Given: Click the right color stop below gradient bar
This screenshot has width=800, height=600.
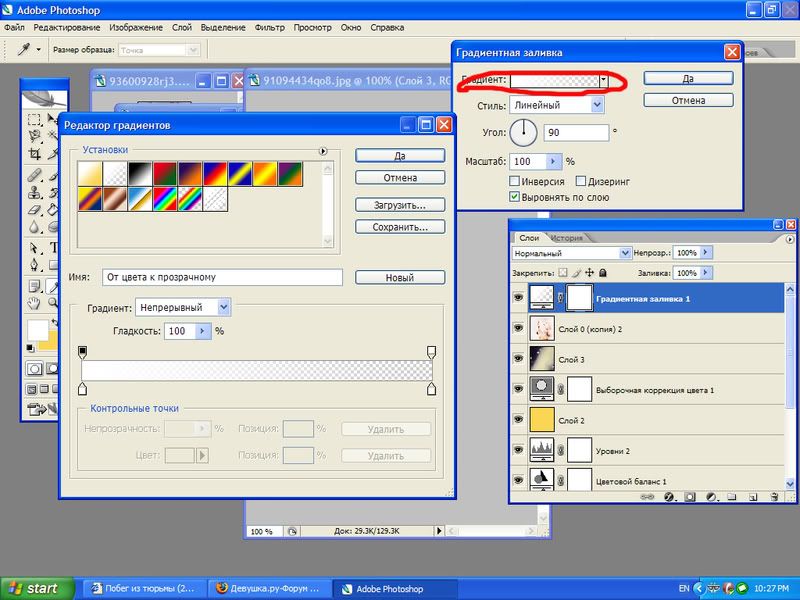Looking at the screenshot, I should [431, 389].
